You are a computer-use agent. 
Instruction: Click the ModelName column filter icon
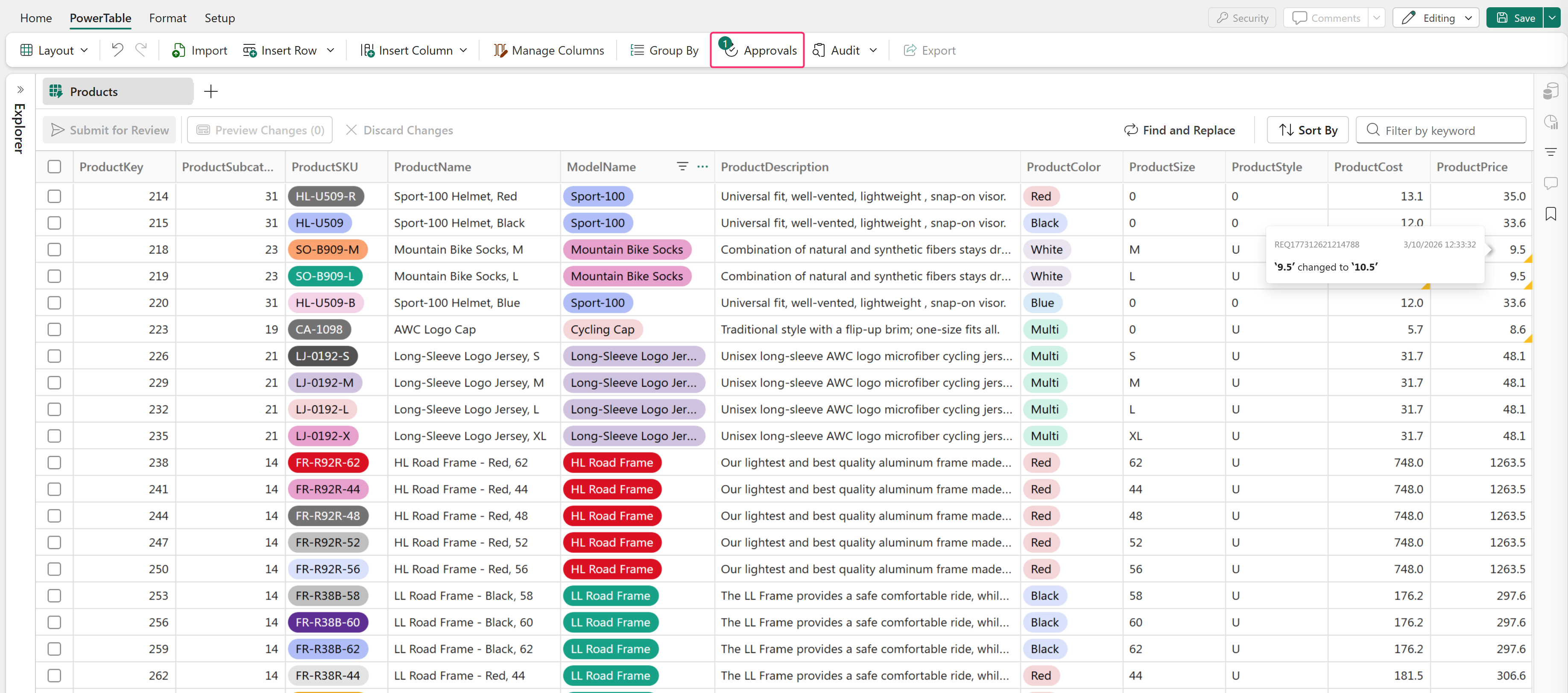682,166
